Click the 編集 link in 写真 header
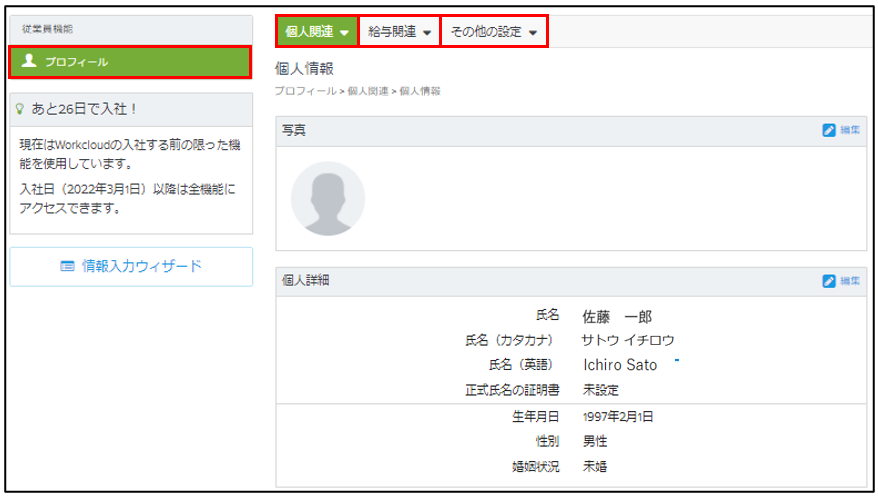 pos(849,130)
